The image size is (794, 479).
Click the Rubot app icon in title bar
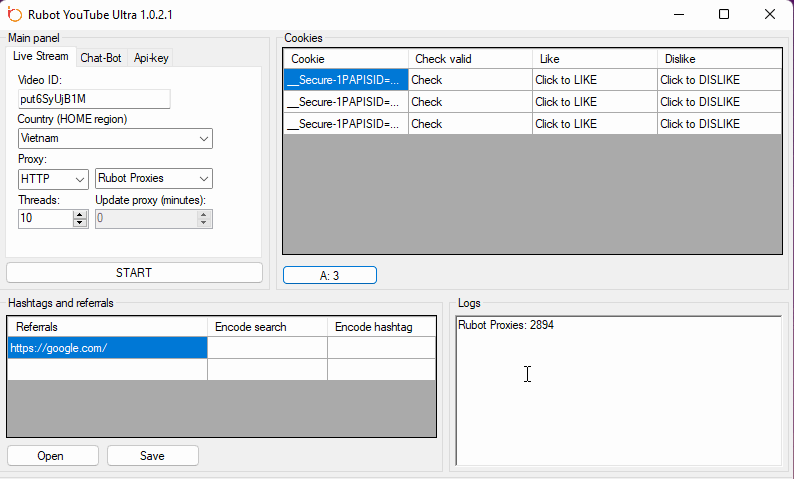coord(15,15)
